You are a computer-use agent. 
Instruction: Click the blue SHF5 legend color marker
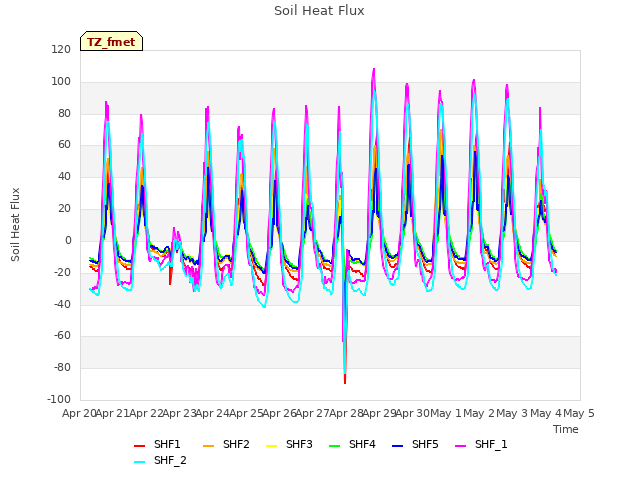click(x=397, y=446)
